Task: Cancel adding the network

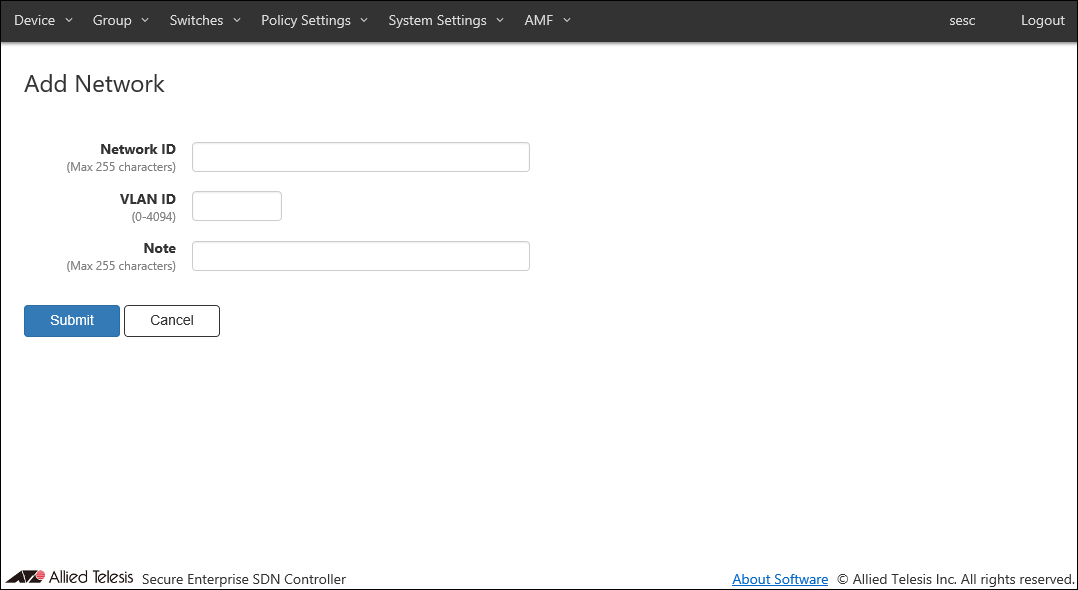Action: pos(172,321)
